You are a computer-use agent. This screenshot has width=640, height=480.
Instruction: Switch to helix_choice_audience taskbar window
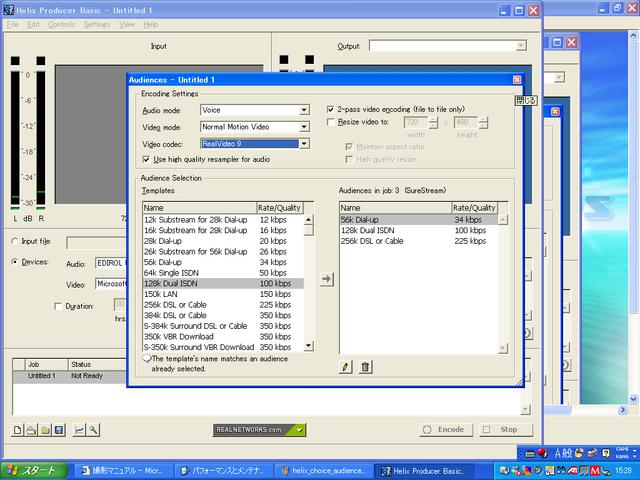click(322, 471)
